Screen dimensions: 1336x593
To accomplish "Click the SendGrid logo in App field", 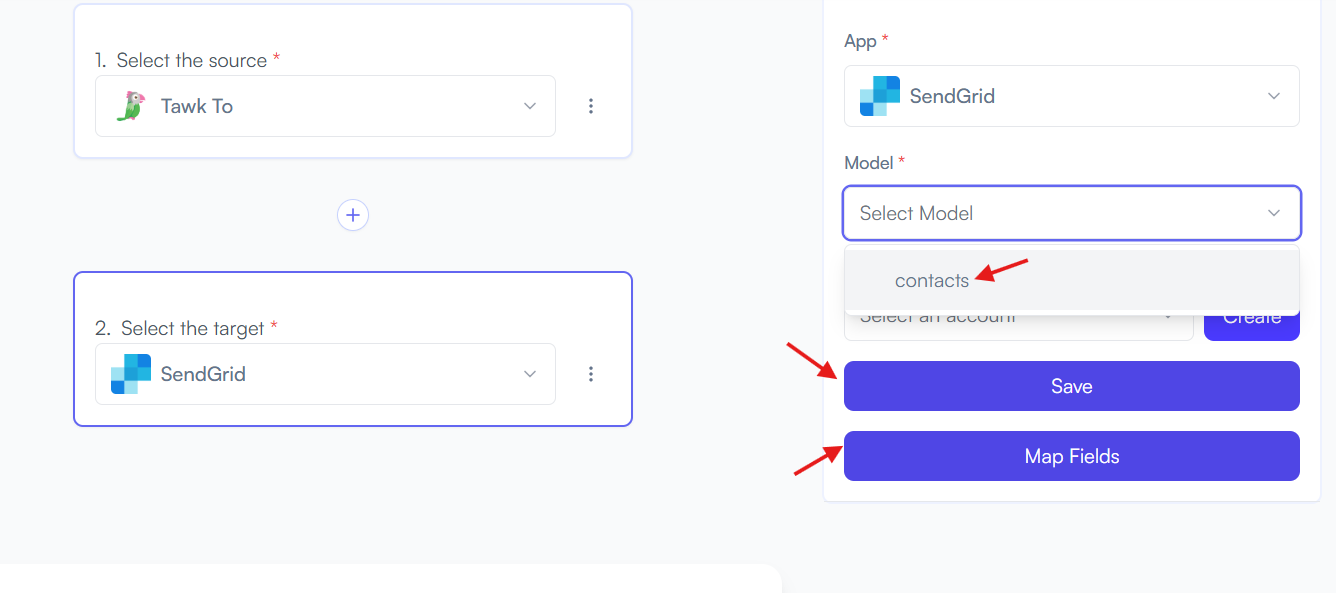I will point(880,96).
